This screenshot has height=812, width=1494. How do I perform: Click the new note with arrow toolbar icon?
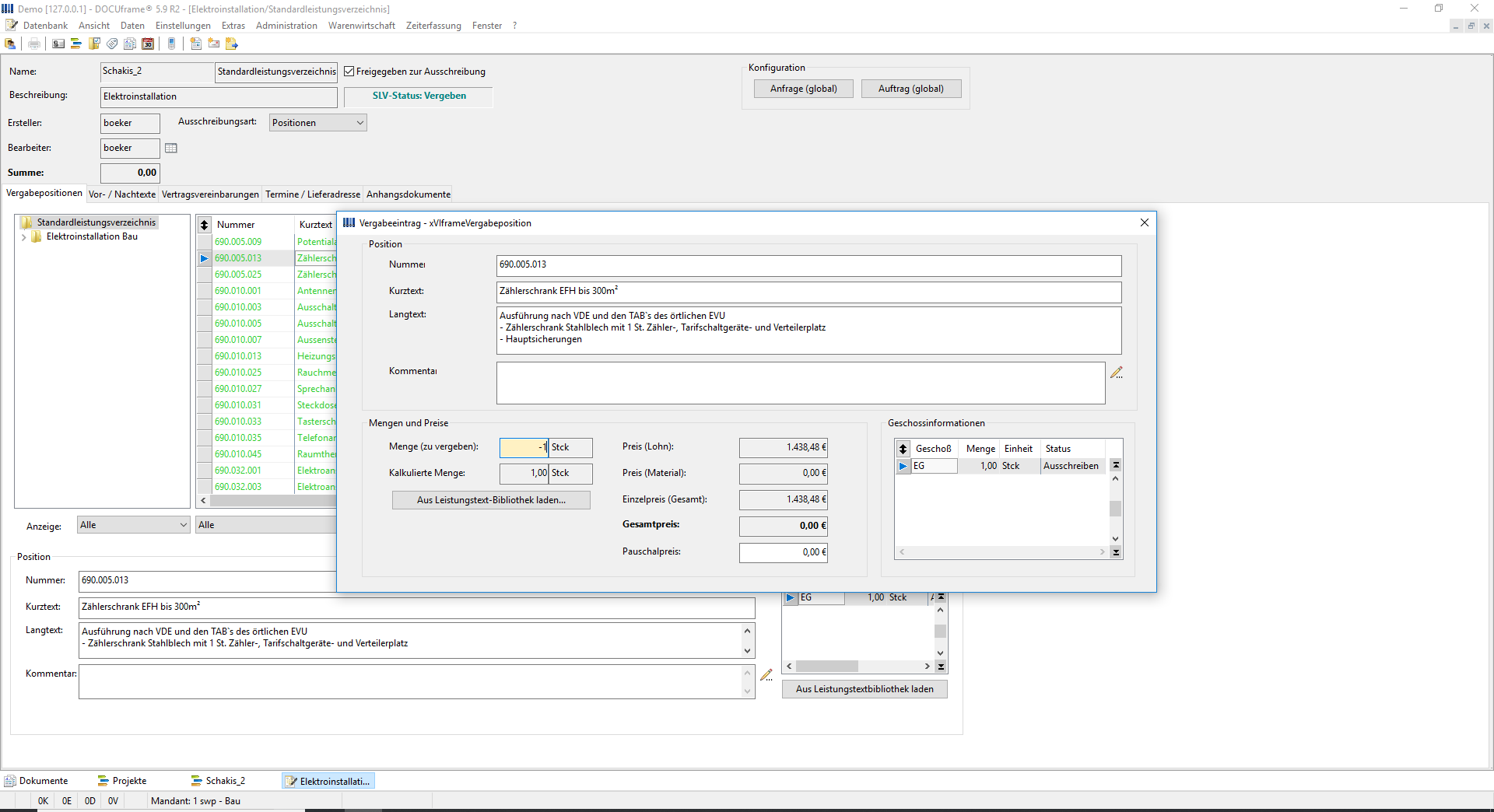point(232,44)
